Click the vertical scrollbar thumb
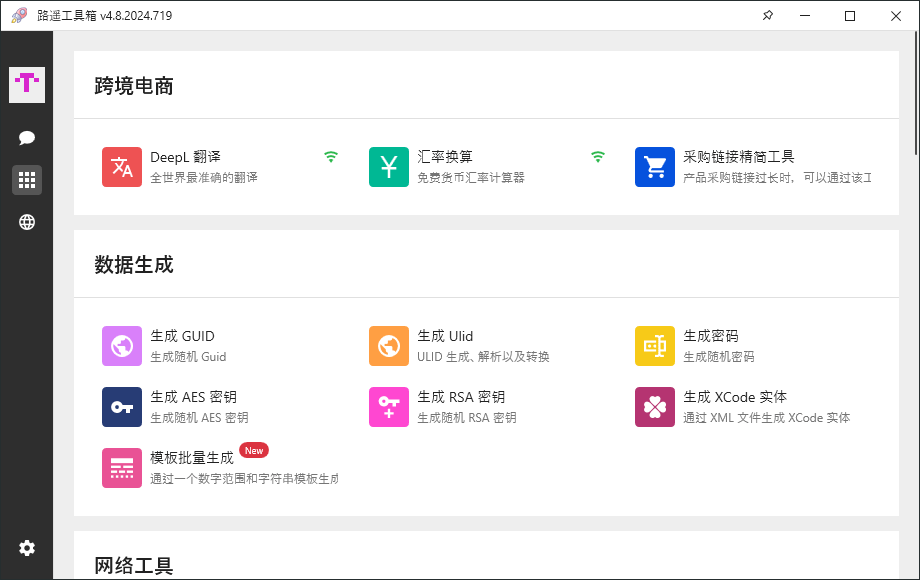This screenshot has width=920, height=580. [x=916, y=93]
